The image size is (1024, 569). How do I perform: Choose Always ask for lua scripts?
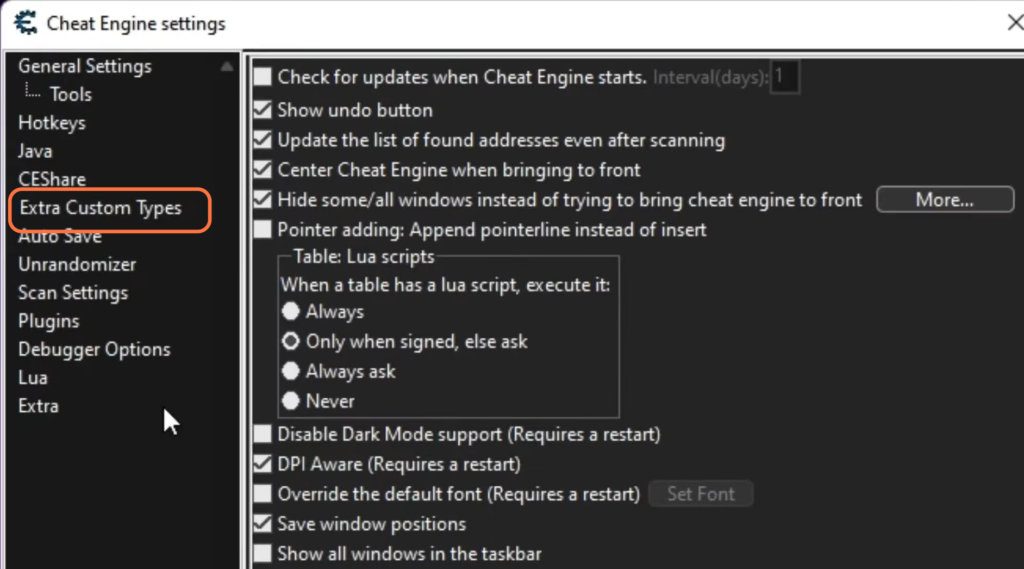click(291, 371)
